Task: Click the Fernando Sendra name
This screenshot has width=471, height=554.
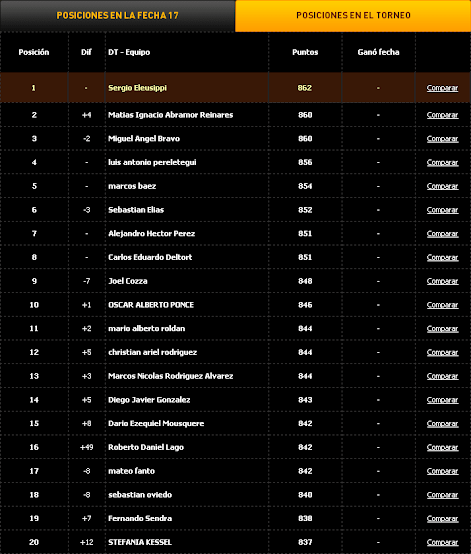Action: 140,518
